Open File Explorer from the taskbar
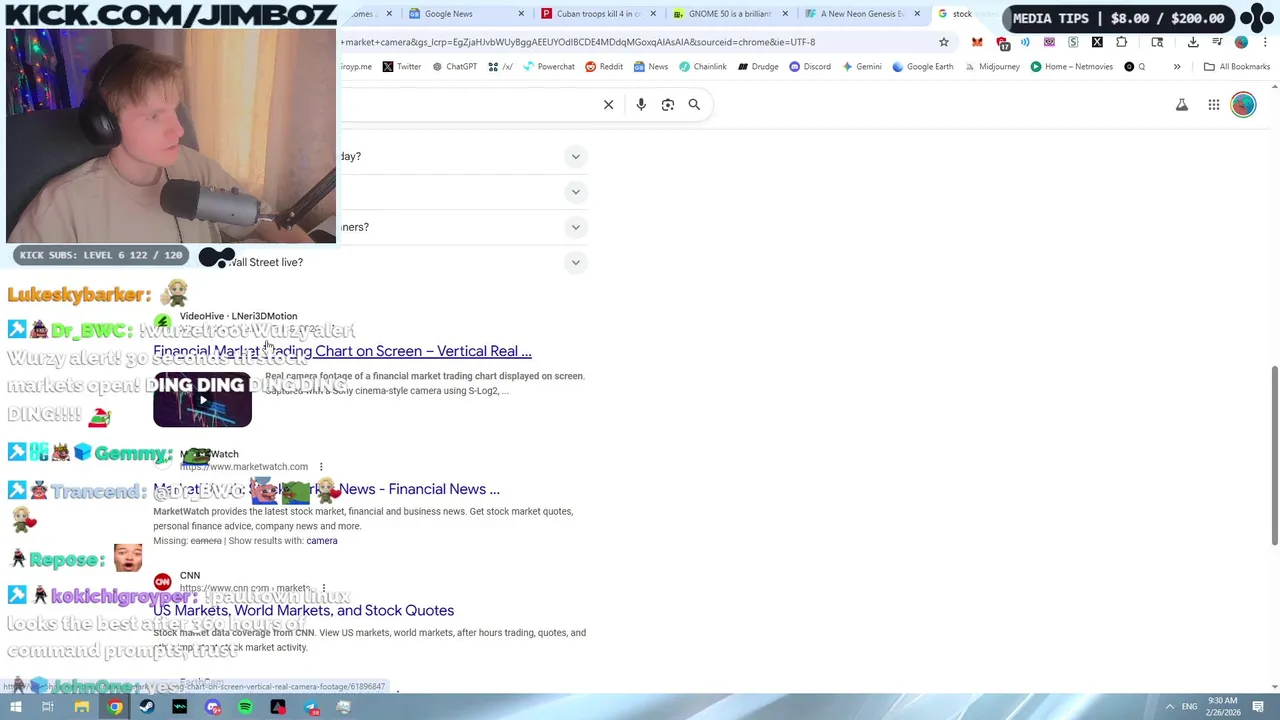 tap(82, 707)
